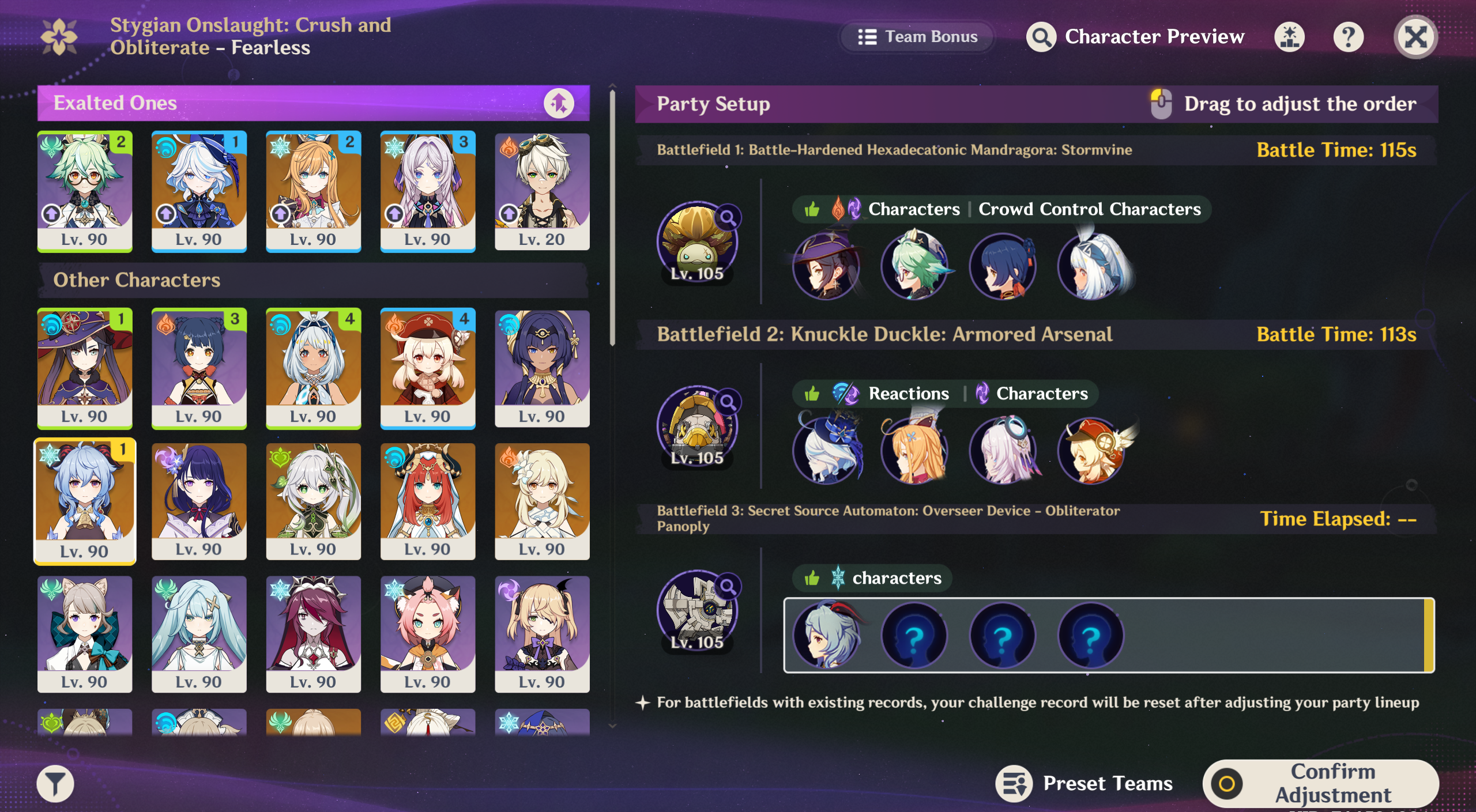
Task: Select the second empty slot in Battlefield 3
Action: pos(1003,636)
